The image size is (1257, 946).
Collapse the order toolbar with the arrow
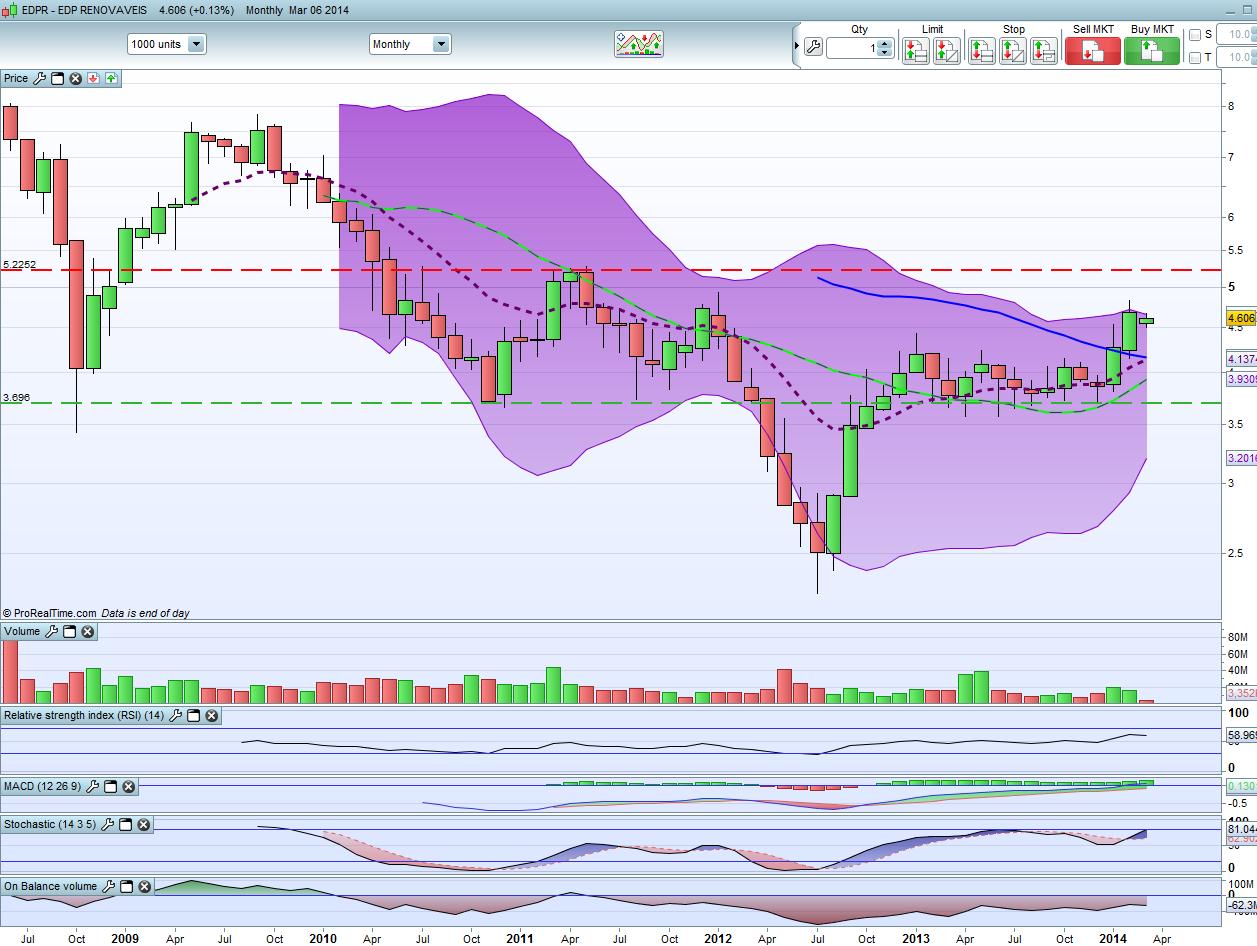click(797, 47)
